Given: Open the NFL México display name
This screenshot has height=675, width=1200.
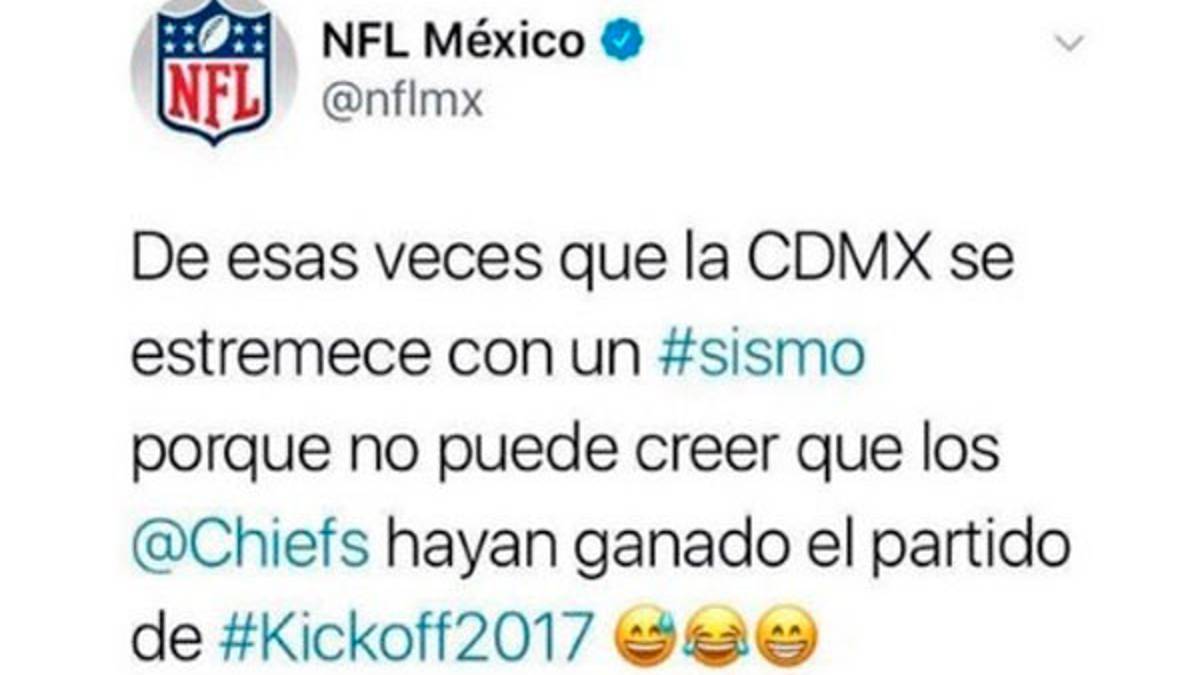Looking at the screenshot, I should tap(453, 42).
